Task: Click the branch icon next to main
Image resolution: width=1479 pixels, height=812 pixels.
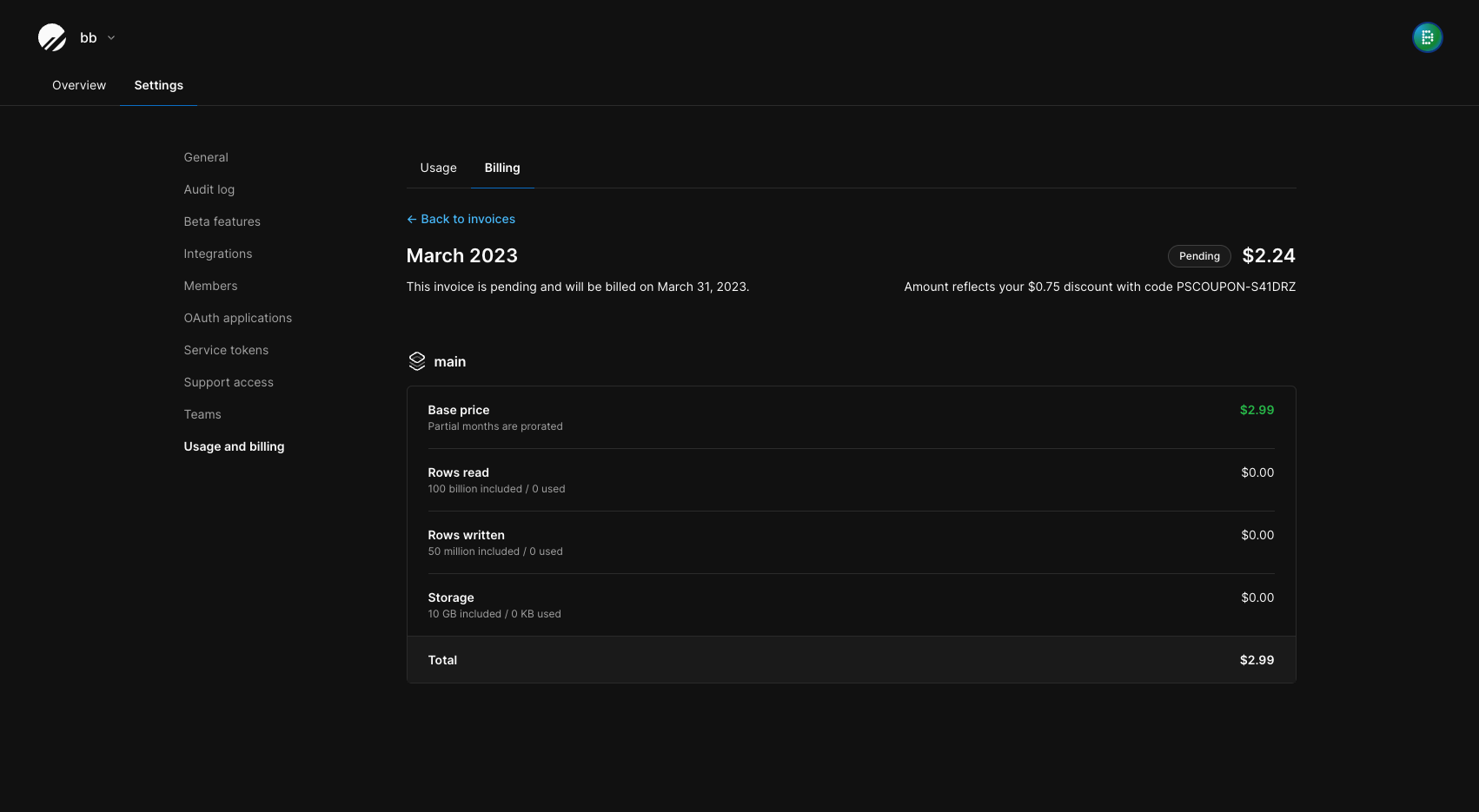Action: [x=416, y=360]
